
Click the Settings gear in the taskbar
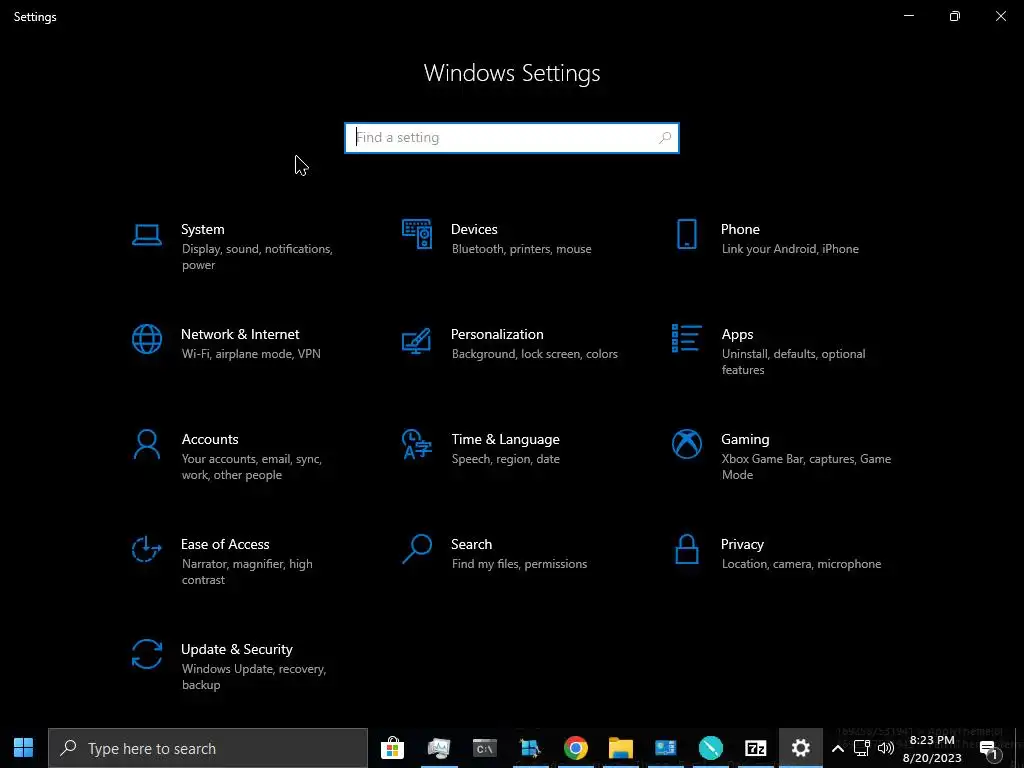pyautogui.click(x=801, y=748)
